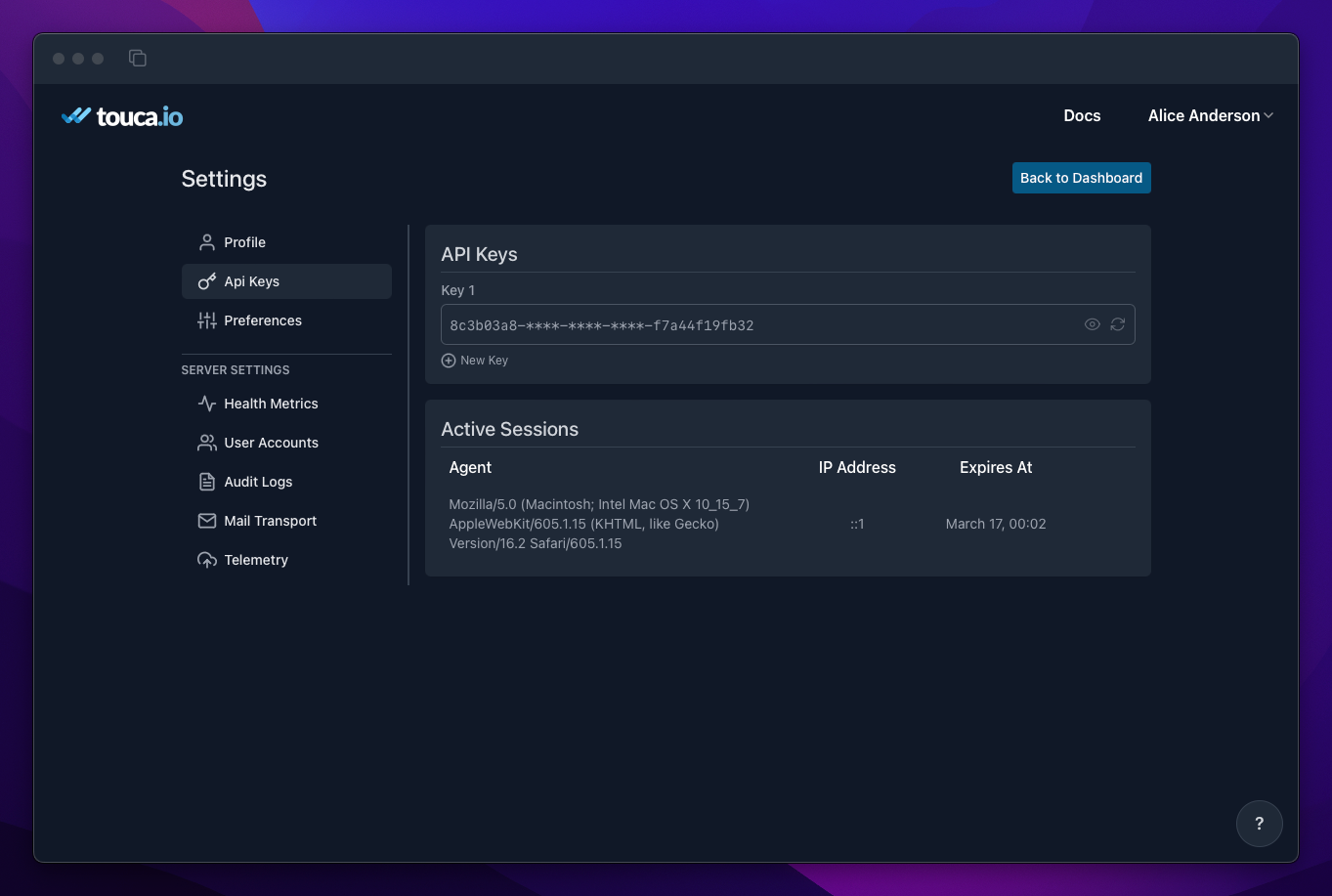Click the touca.io logo

pos(122,116)
